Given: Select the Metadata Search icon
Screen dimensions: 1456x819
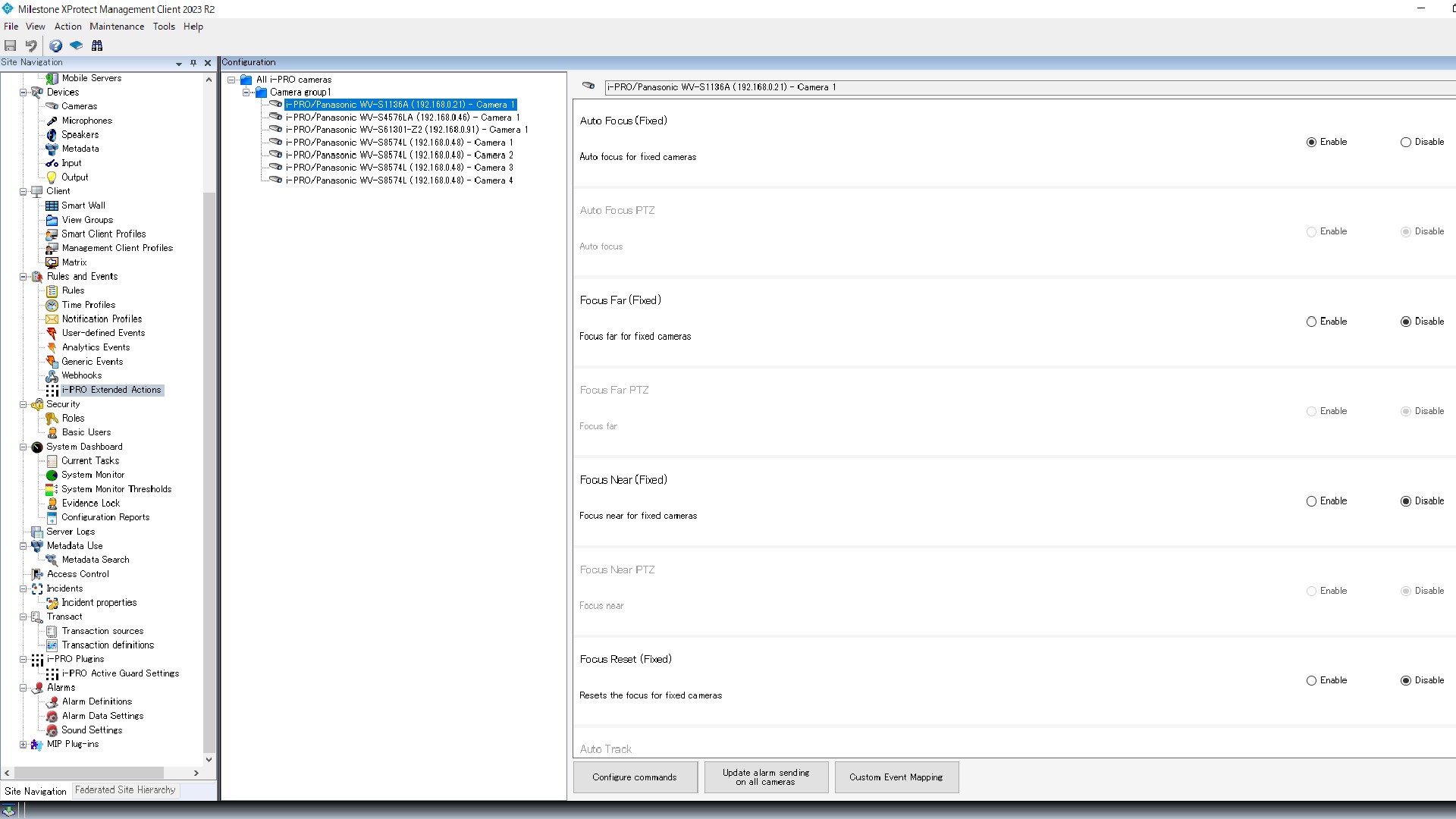Looking at the screenshot, I should click(x=52, y=559).
